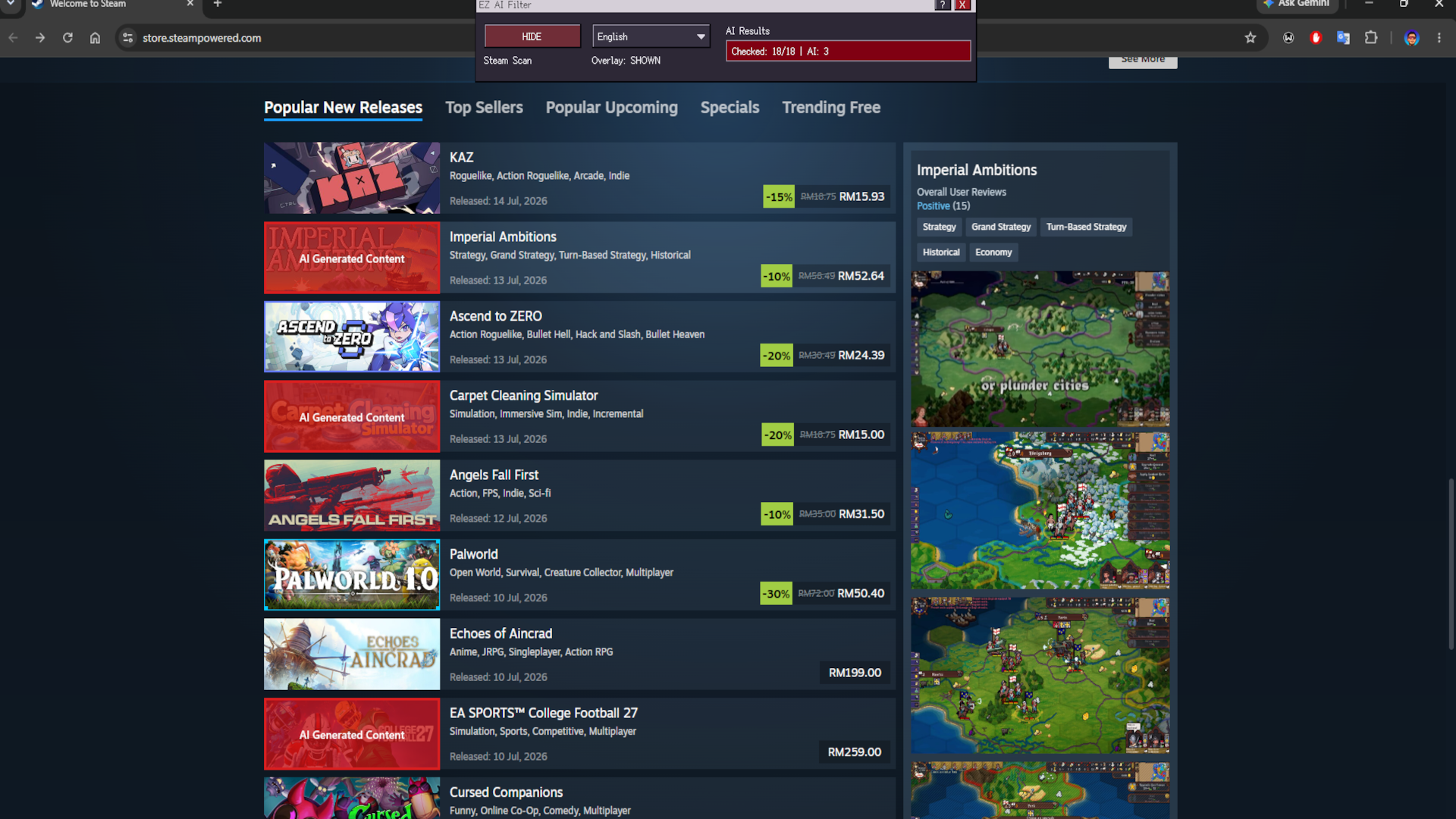Open a new browser tab
The width and height of the screenshot is (1456, 819).
click(218, 4)
